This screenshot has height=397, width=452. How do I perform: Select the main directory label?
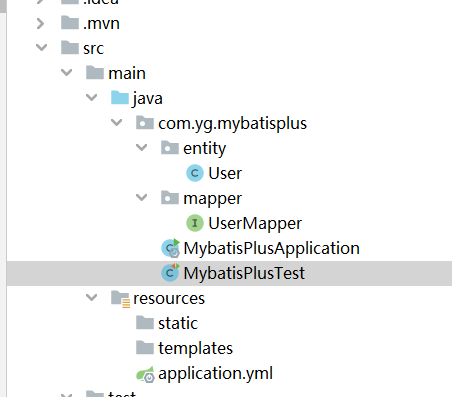click(x=127, y=73)
